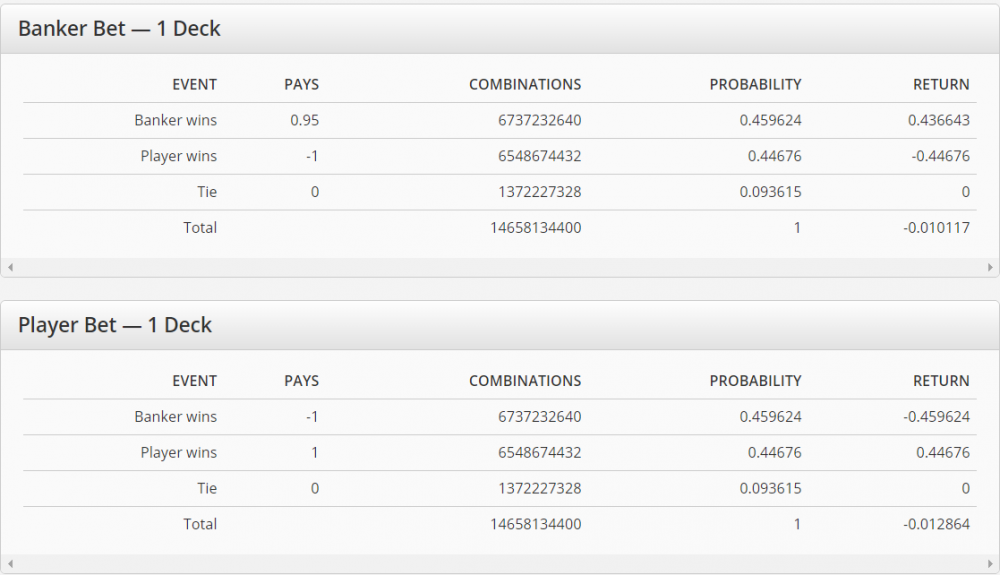1000x575 pixels.
Task: Click the EVENT column header in Banker Bet table
Action: point(194,84)
